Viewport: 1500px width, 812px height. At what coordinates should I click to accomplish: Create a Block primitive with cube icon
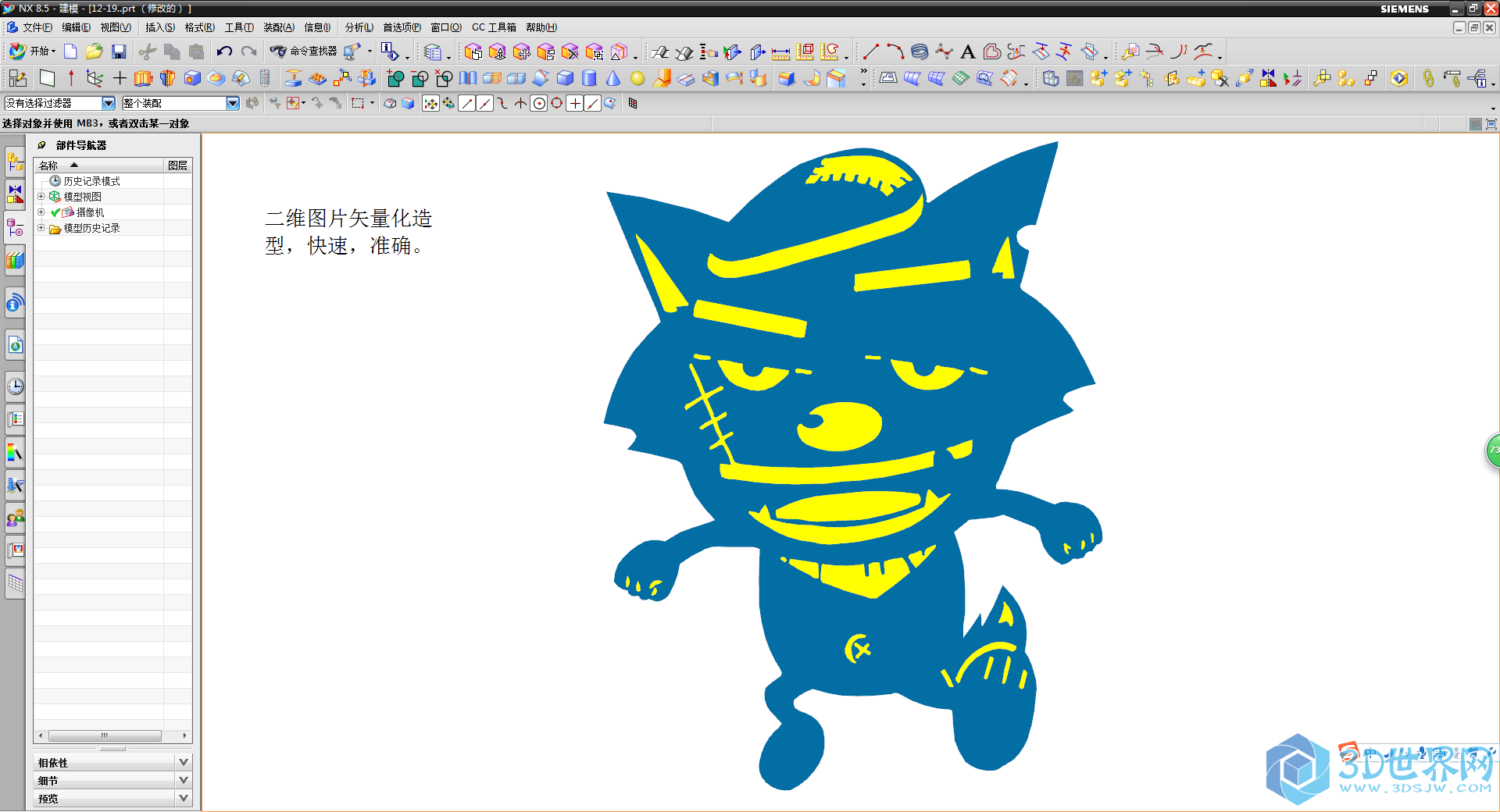tap(565, 78)
